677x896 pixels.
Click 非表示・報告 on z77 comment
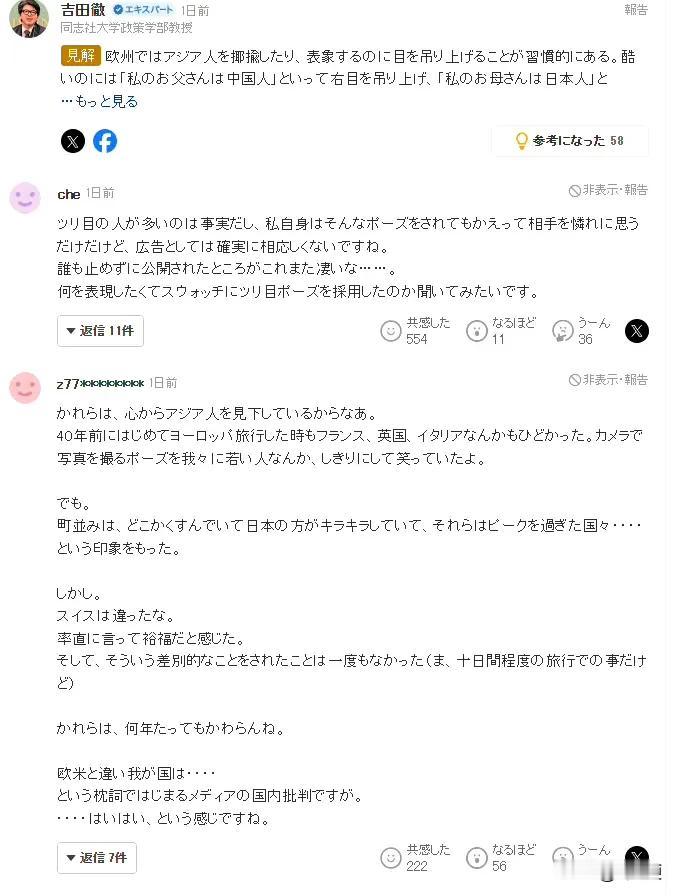point(608,380)
